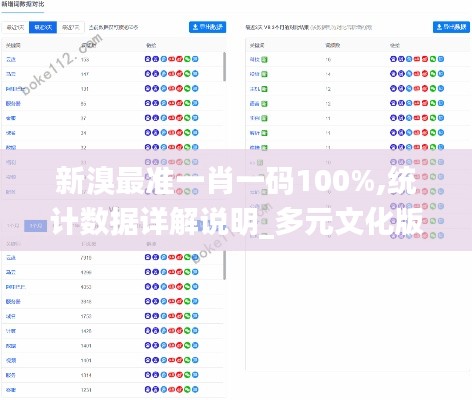
Task: Select the third time-range tab
Action: pos(71,27)
